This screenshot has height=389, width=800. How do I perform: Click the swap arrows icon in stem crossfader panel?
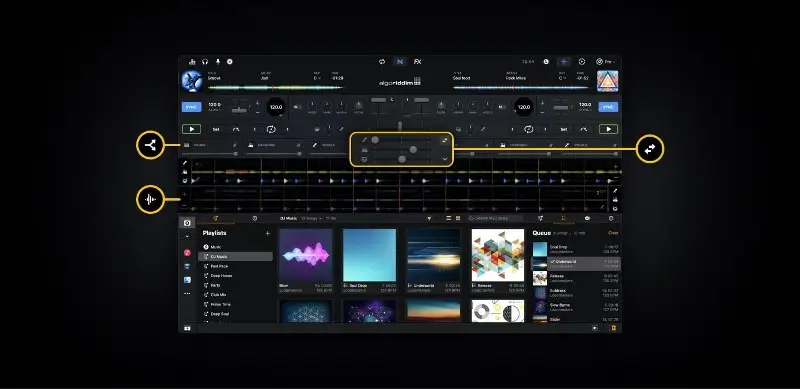click(445, 140)
